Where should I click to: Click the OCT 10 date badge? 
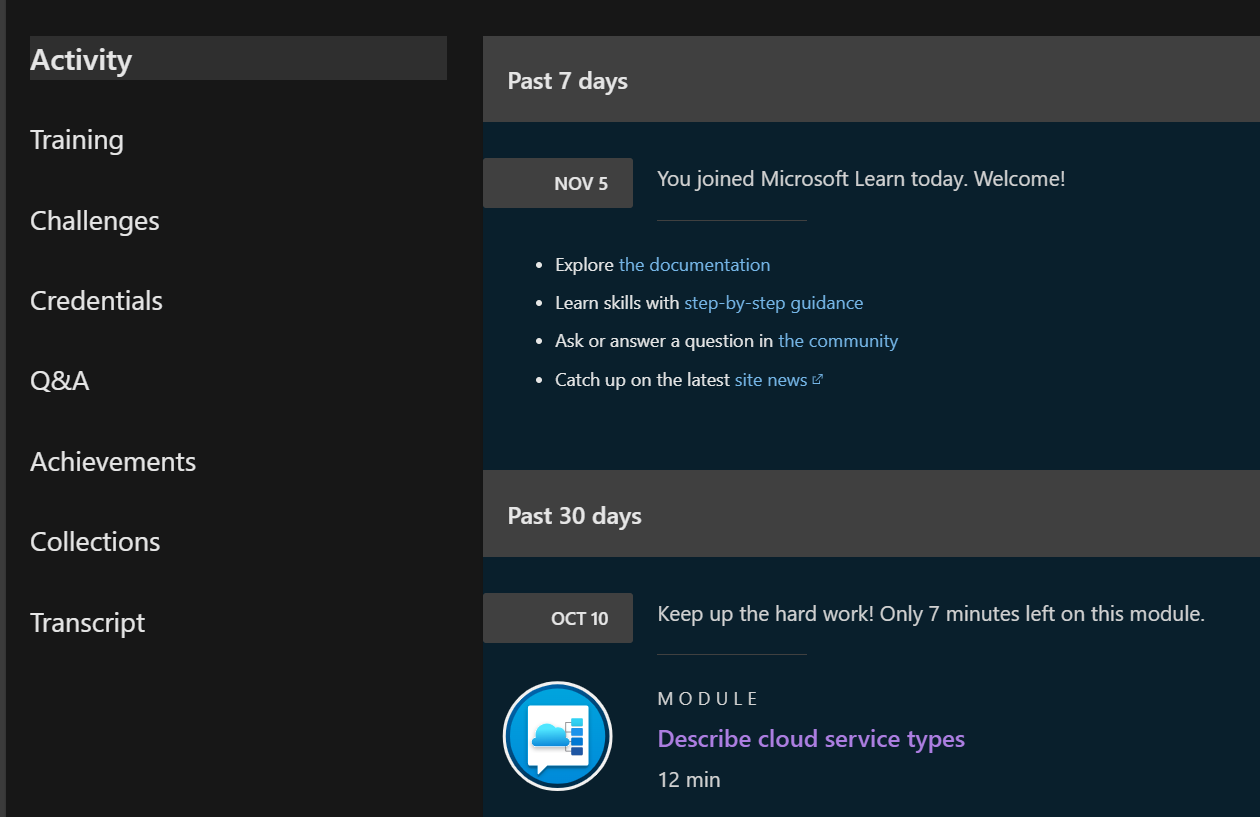click(558, 618)
